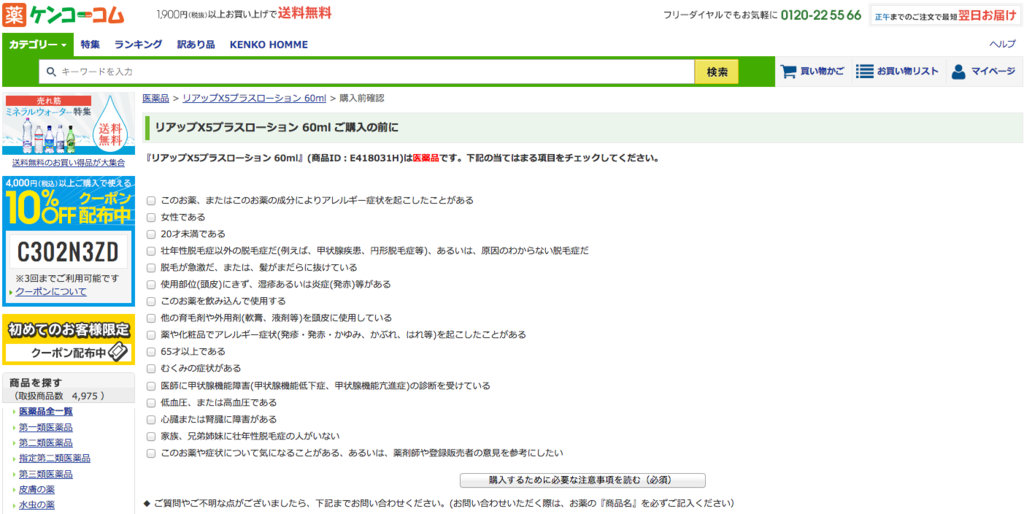This screenshot has width=1024, height=514.
Task: Open the お買い物リスト list icon
Action: 865,71
